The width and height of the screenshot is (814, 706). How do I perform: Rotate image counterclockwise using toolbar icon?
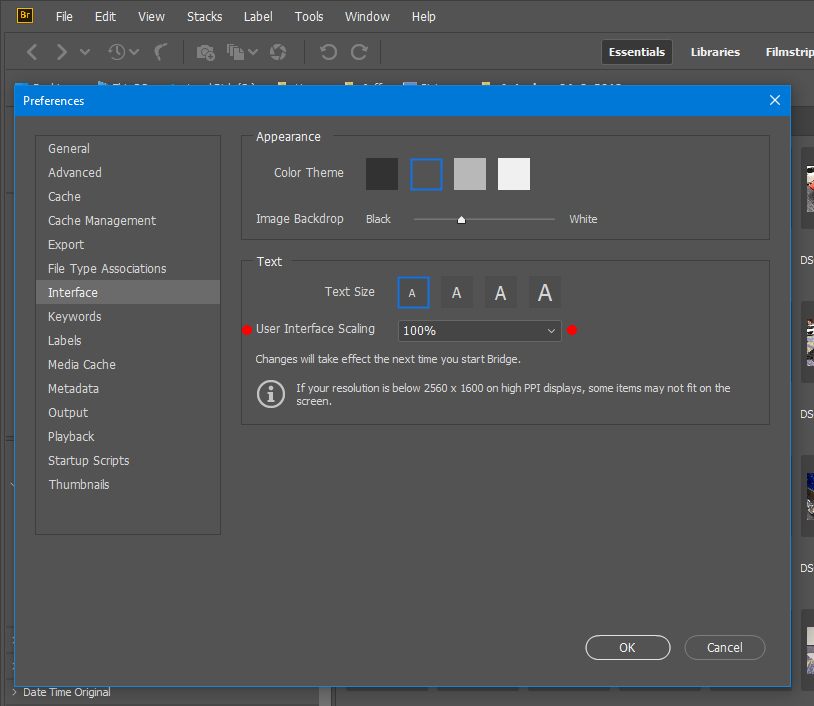(329, 51)
